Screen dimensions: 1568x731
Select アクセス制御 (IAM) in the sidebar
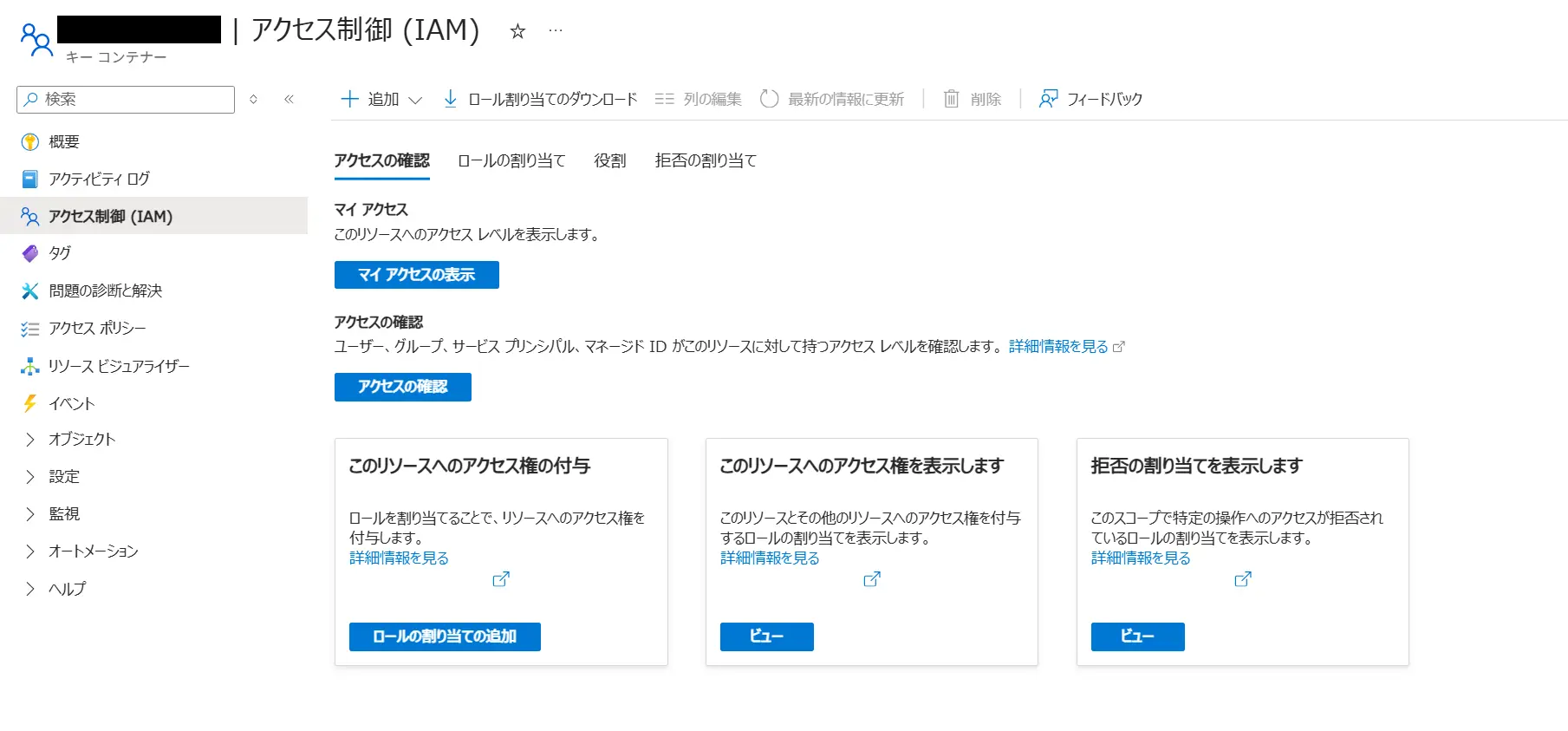154,216
